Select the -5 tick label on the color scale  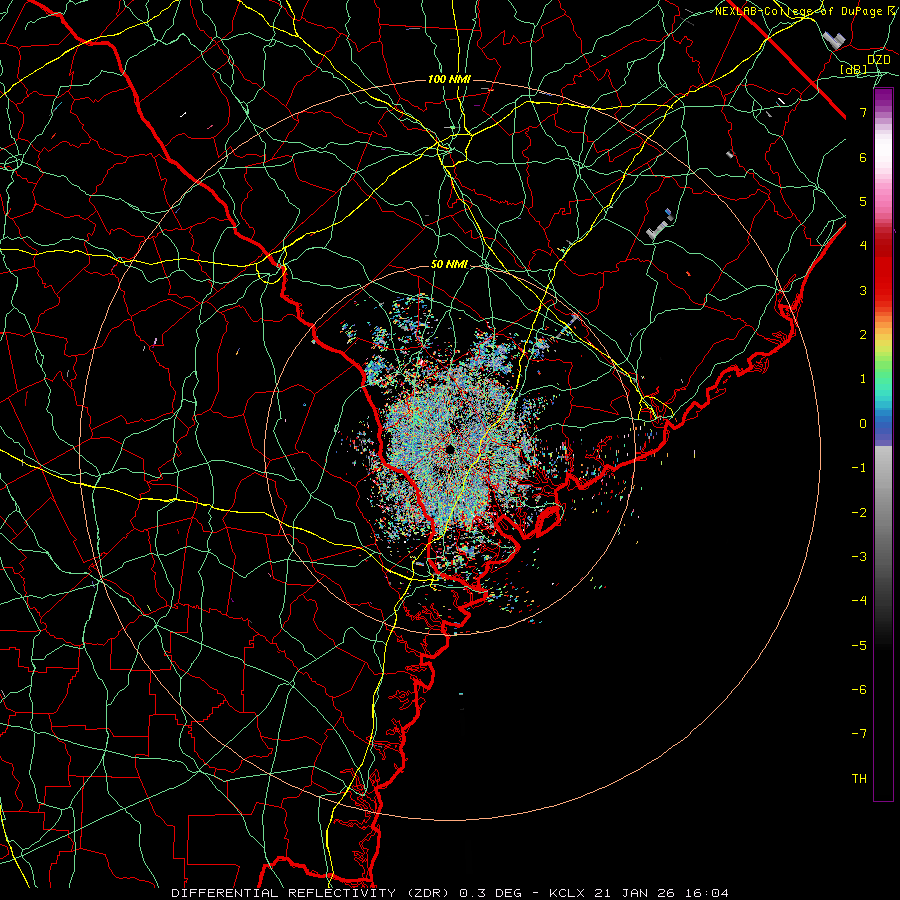(x=859, y=646)
